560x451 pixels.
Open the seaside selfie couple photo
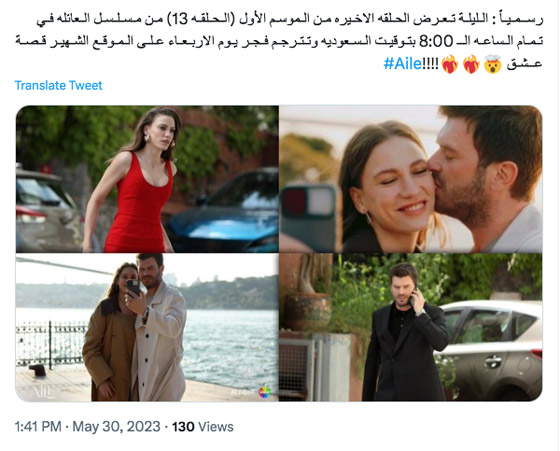tap(147, 327)
